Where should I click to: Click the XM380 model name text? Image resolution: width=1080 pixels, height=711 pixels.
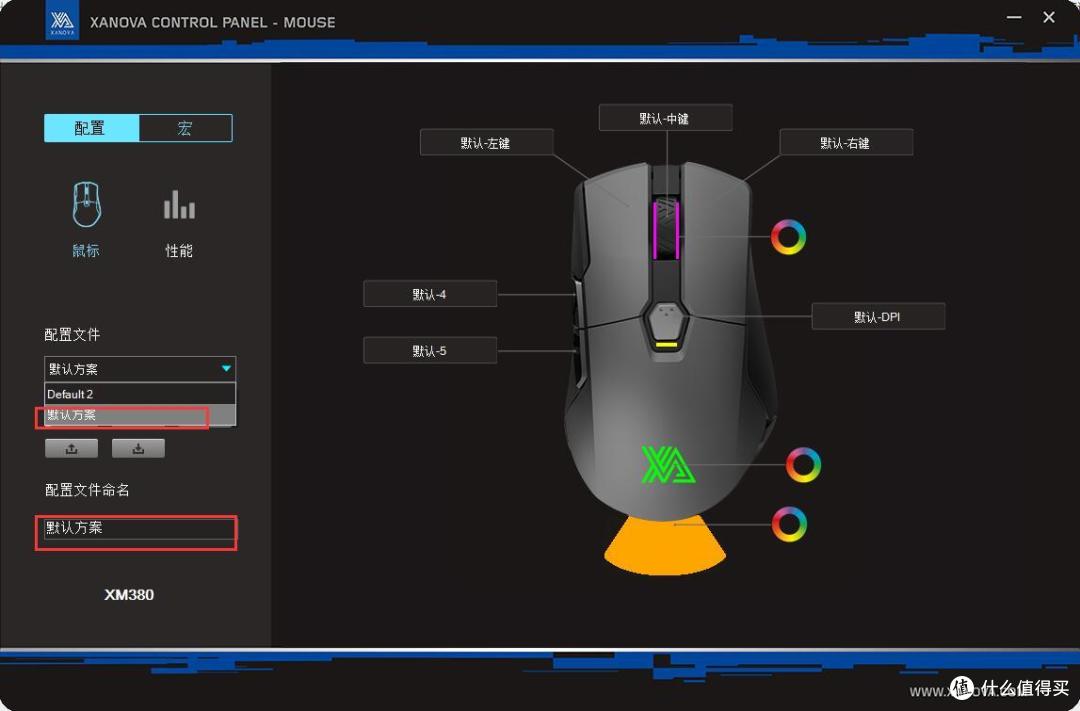tap(129, 595)
